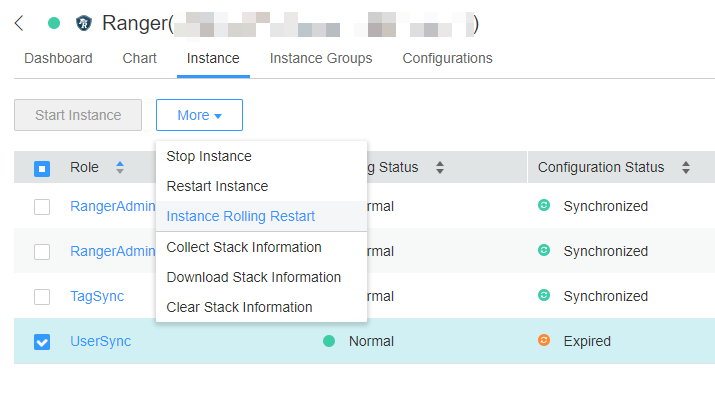Click the Role column header text
The height and width of the screenshot is (400, 715).
(84, 167)
